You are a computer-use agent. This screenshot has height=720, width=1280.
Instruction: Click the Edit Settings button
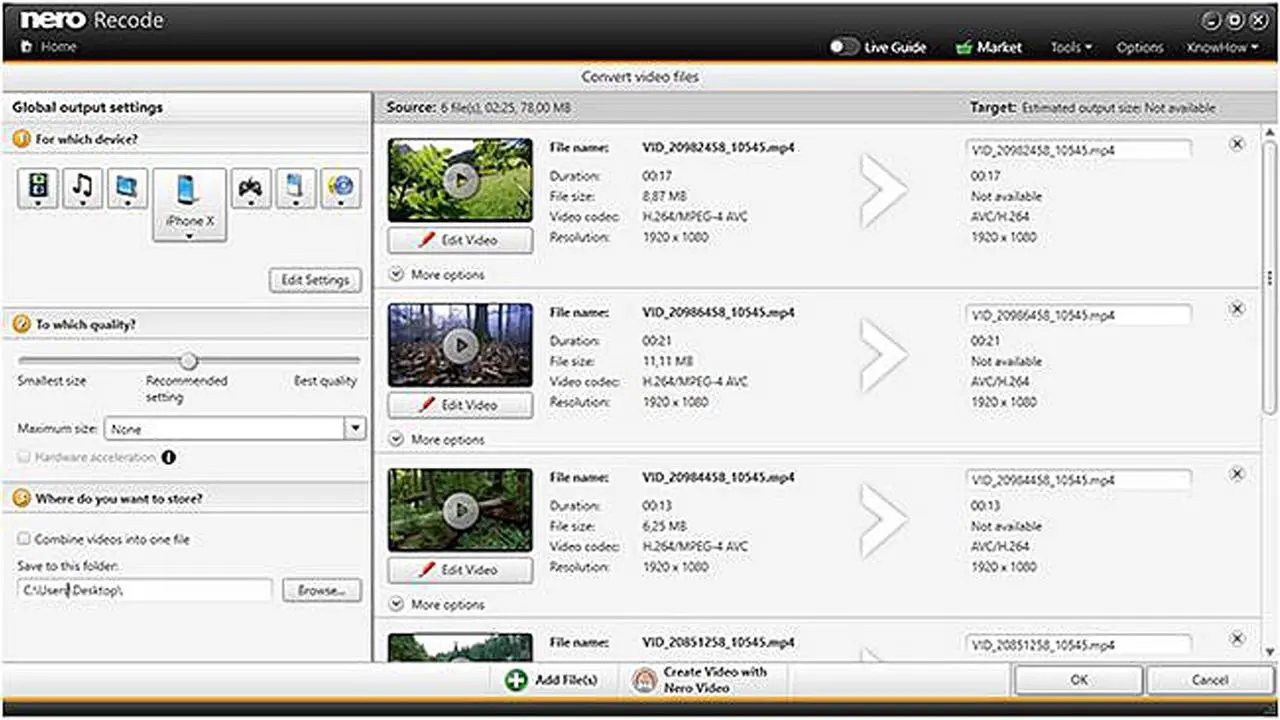tap(315, 280)
